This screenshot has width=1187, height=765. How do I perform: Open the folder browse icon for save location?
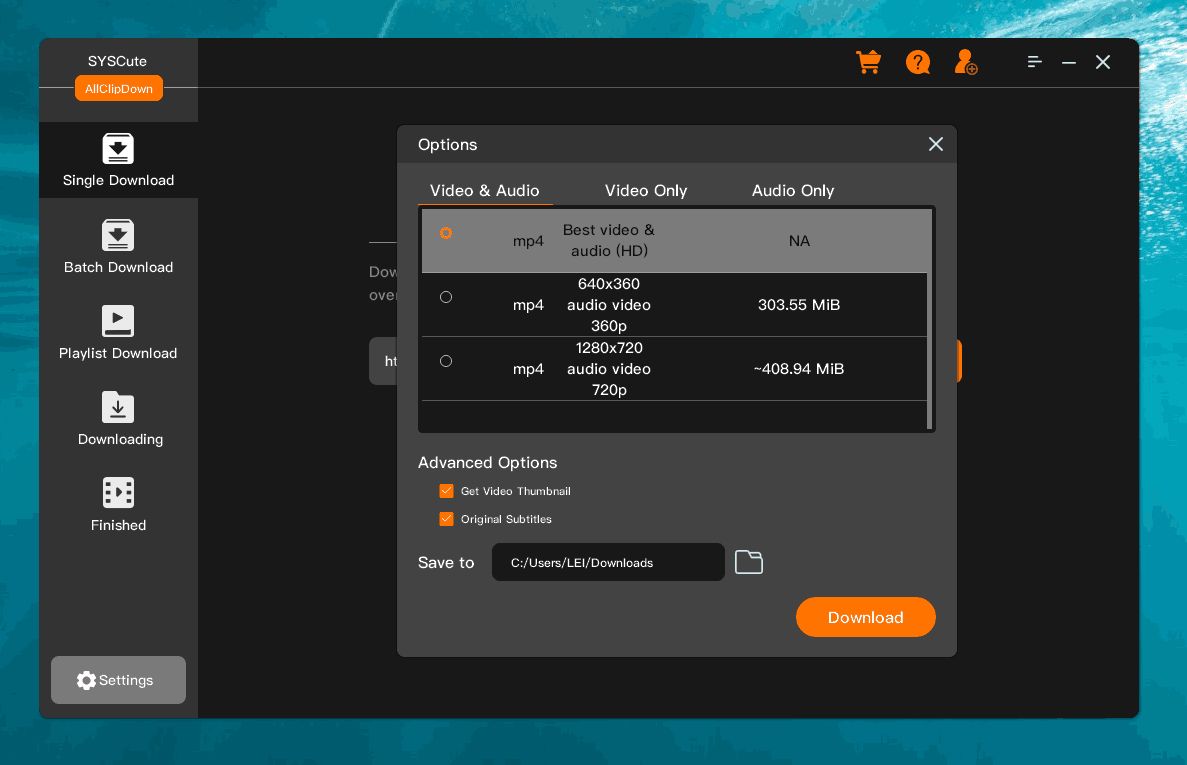click(749, 562)
